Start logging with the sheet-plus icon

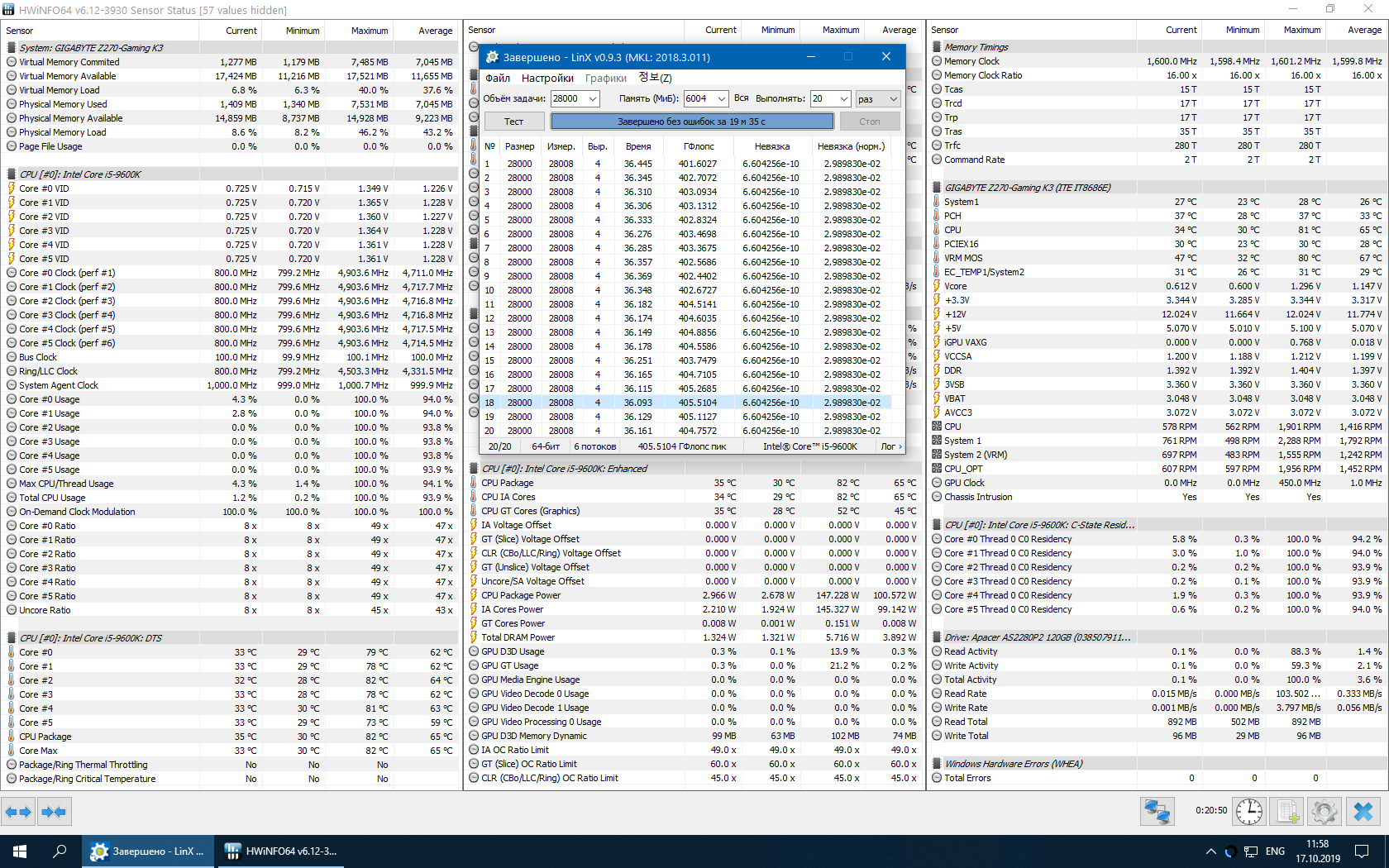1287,812
